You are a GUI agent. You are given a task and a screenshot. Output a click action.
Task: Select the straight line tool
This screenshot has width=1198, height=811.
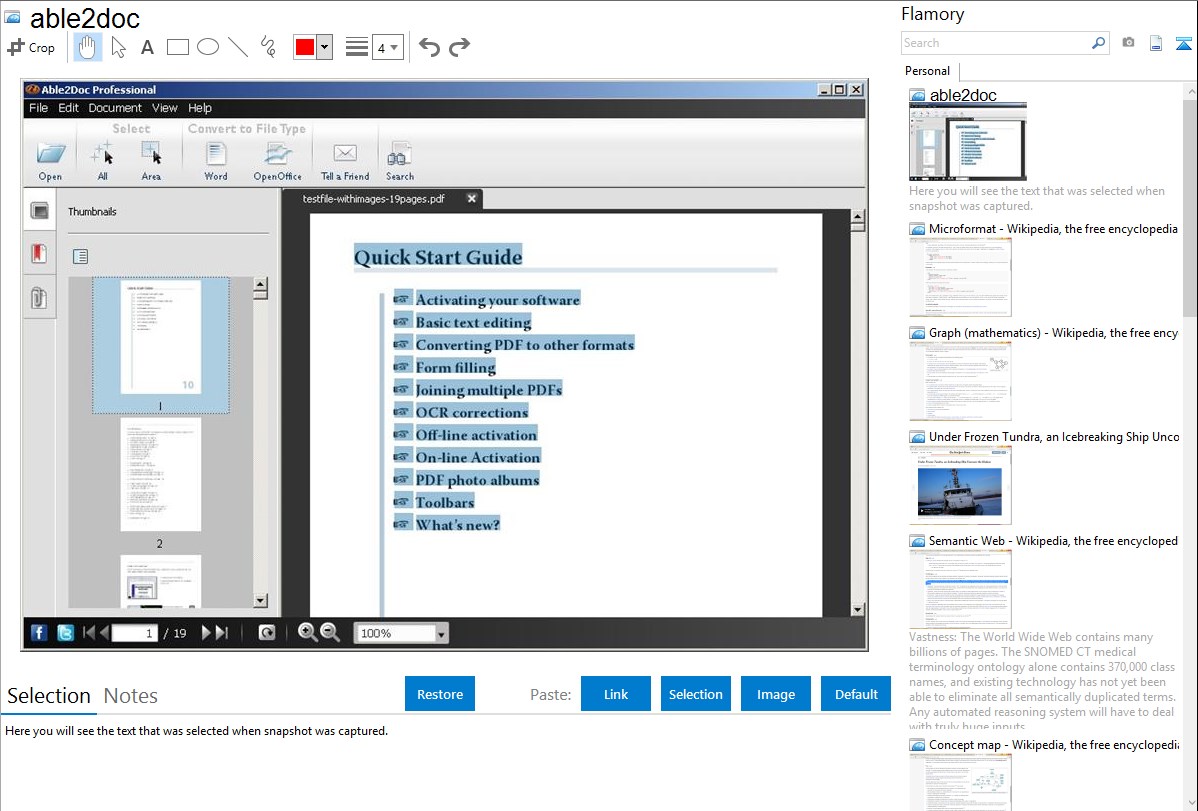238,47
